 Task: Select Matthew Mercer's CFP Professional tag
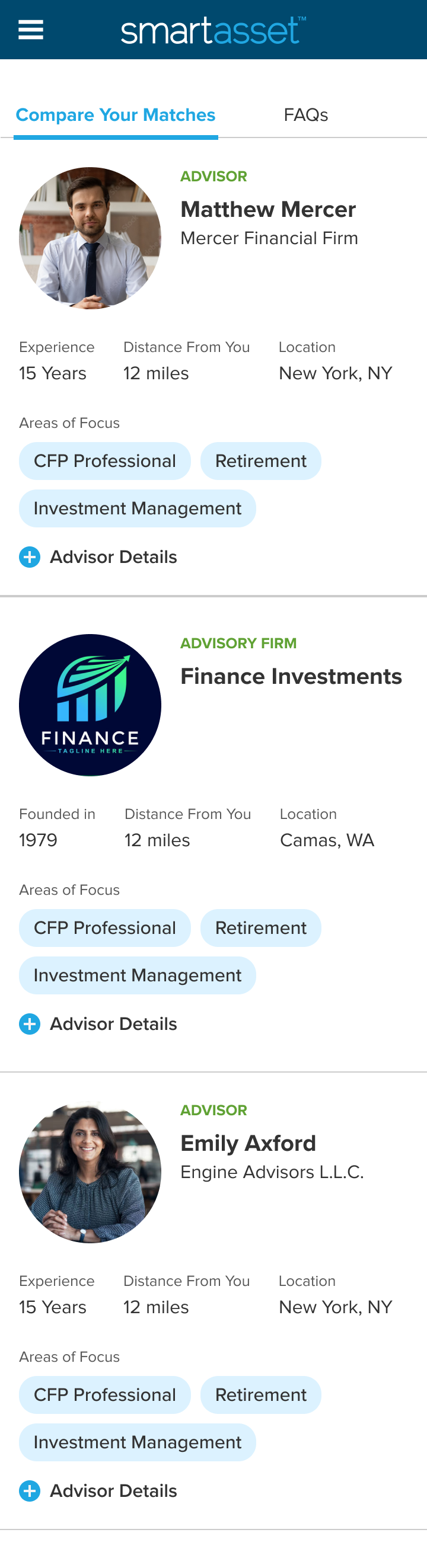pyautogui.click(x=105, y=461)
